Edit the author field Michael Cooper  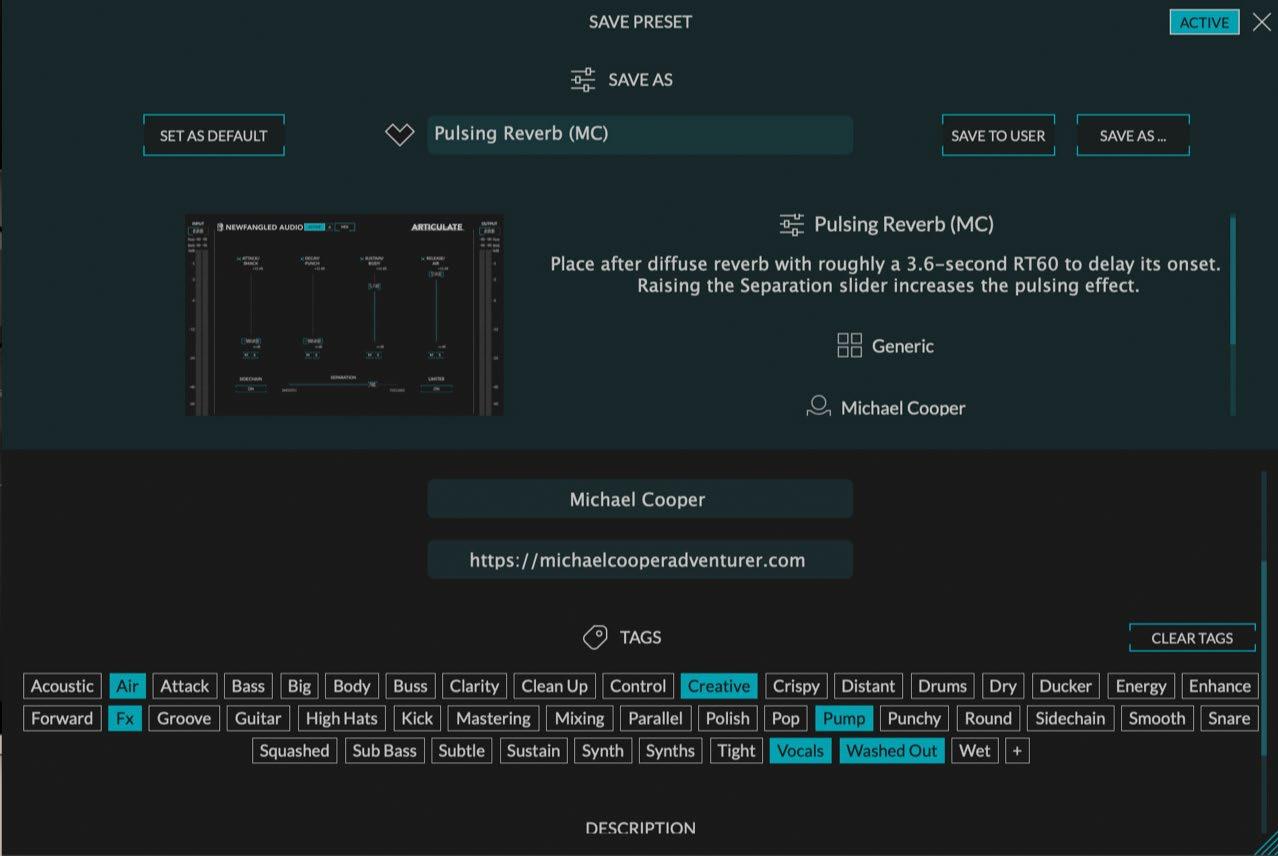(640, 499)
